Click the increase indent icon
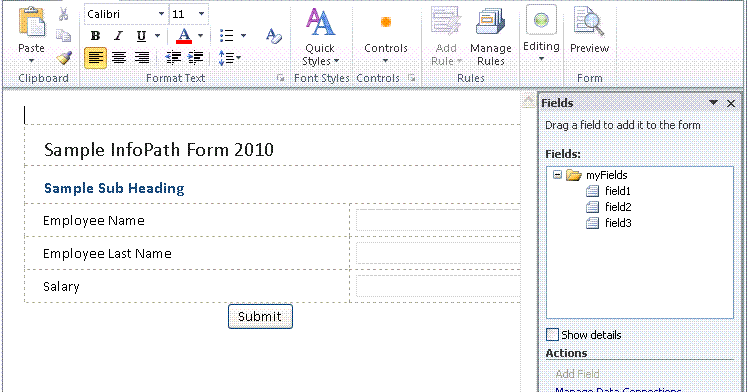This screenshot has height=392, width=747. click(x=195, y=58)
